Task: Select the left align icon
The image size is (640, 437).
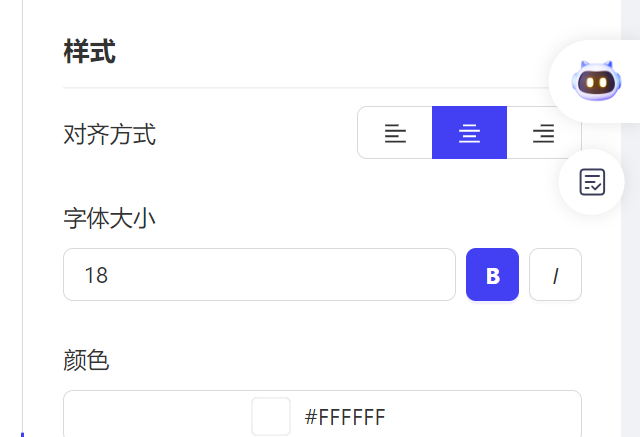Action: point(395,133)
